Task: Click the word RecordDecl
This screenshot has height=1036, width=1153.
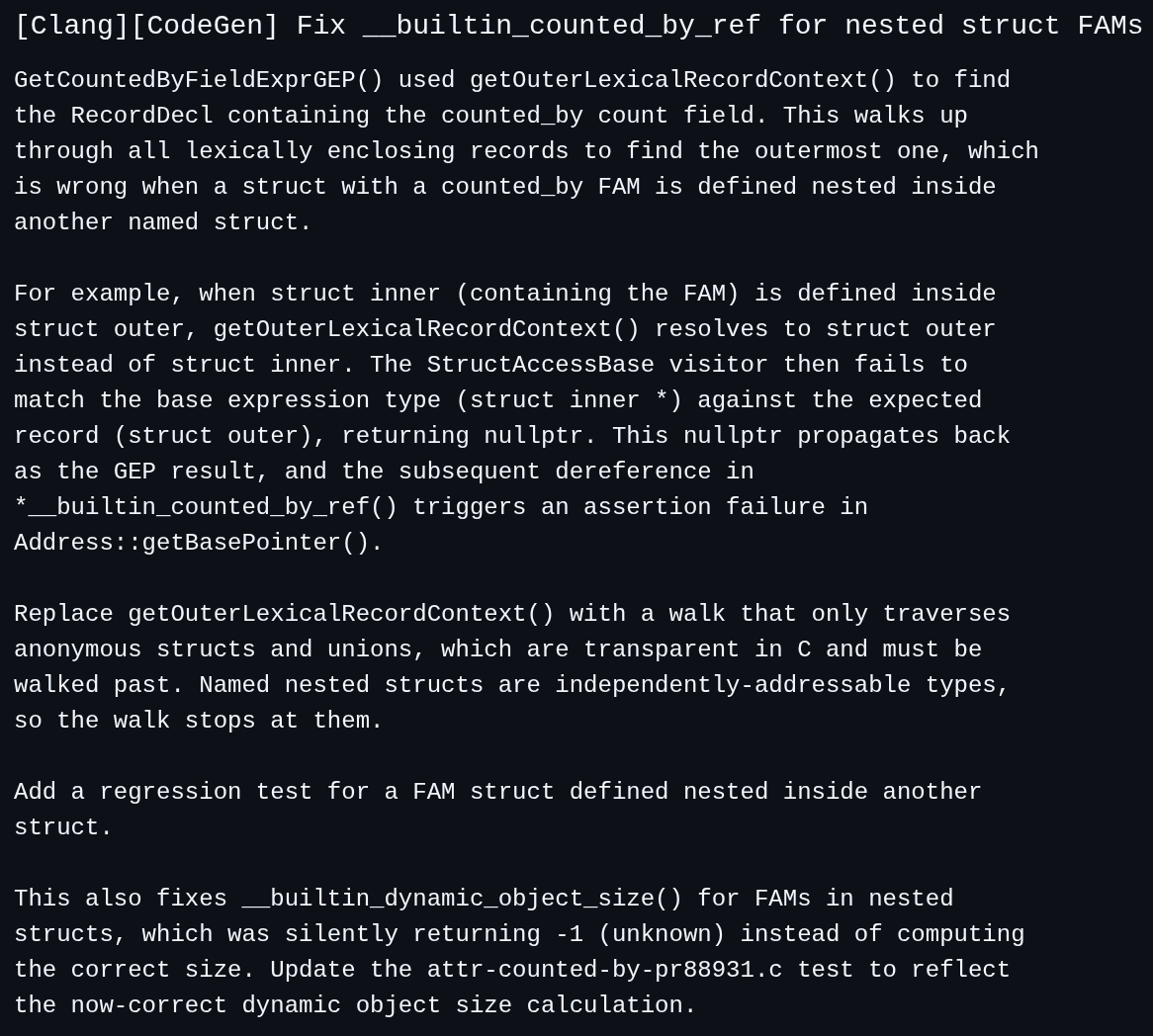Action: click(142, 116)
